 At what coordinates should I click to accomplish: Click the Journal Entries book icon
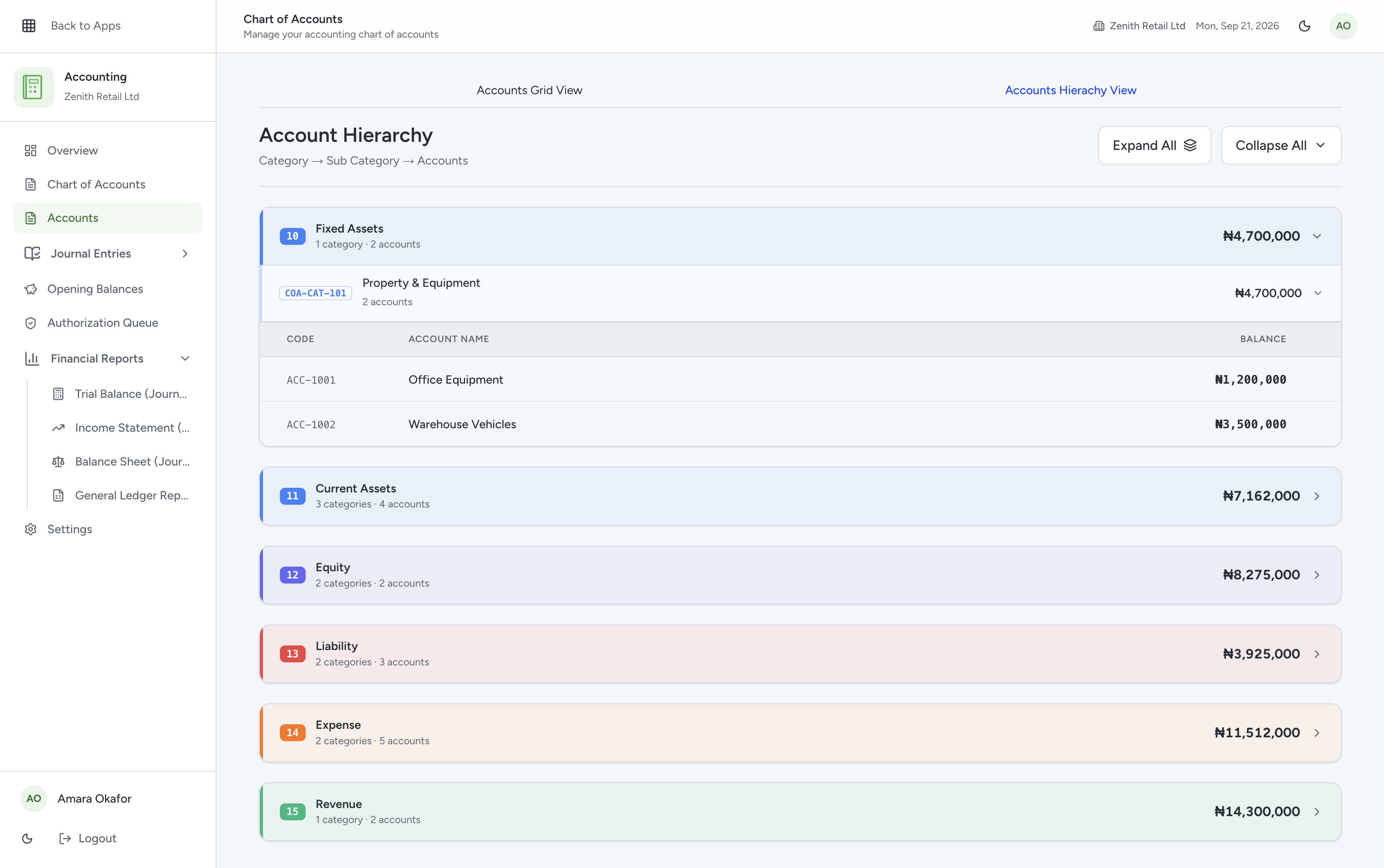coord(32,253)
